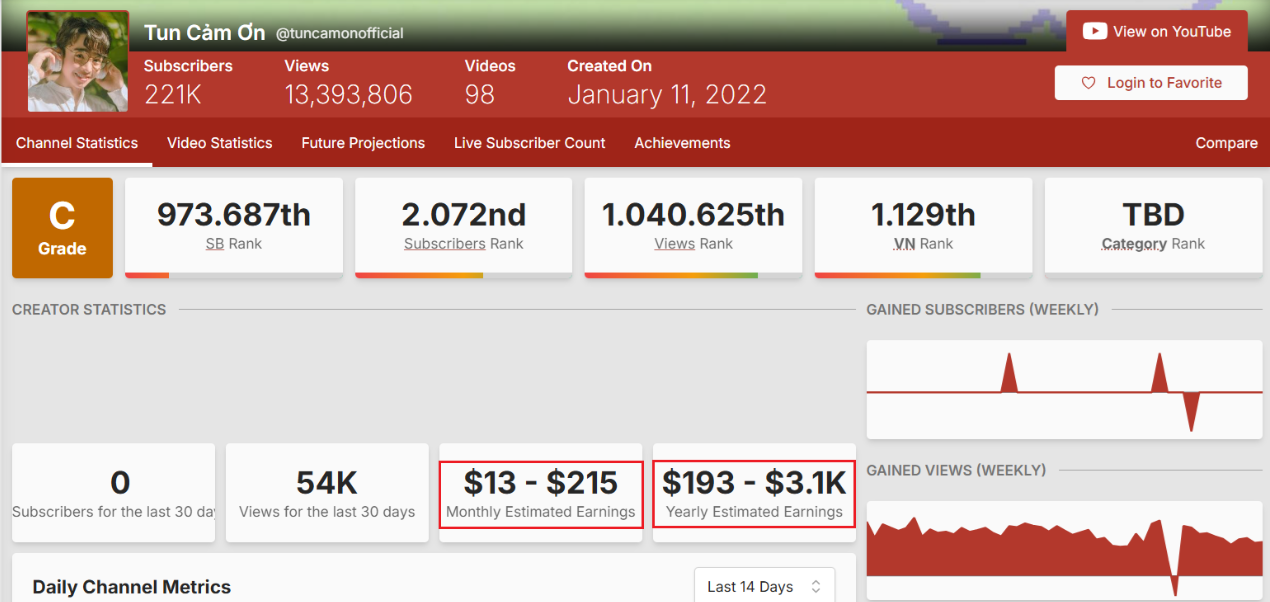Go to the Achievements tab
1270x602 pixels.
click(682, 143)
